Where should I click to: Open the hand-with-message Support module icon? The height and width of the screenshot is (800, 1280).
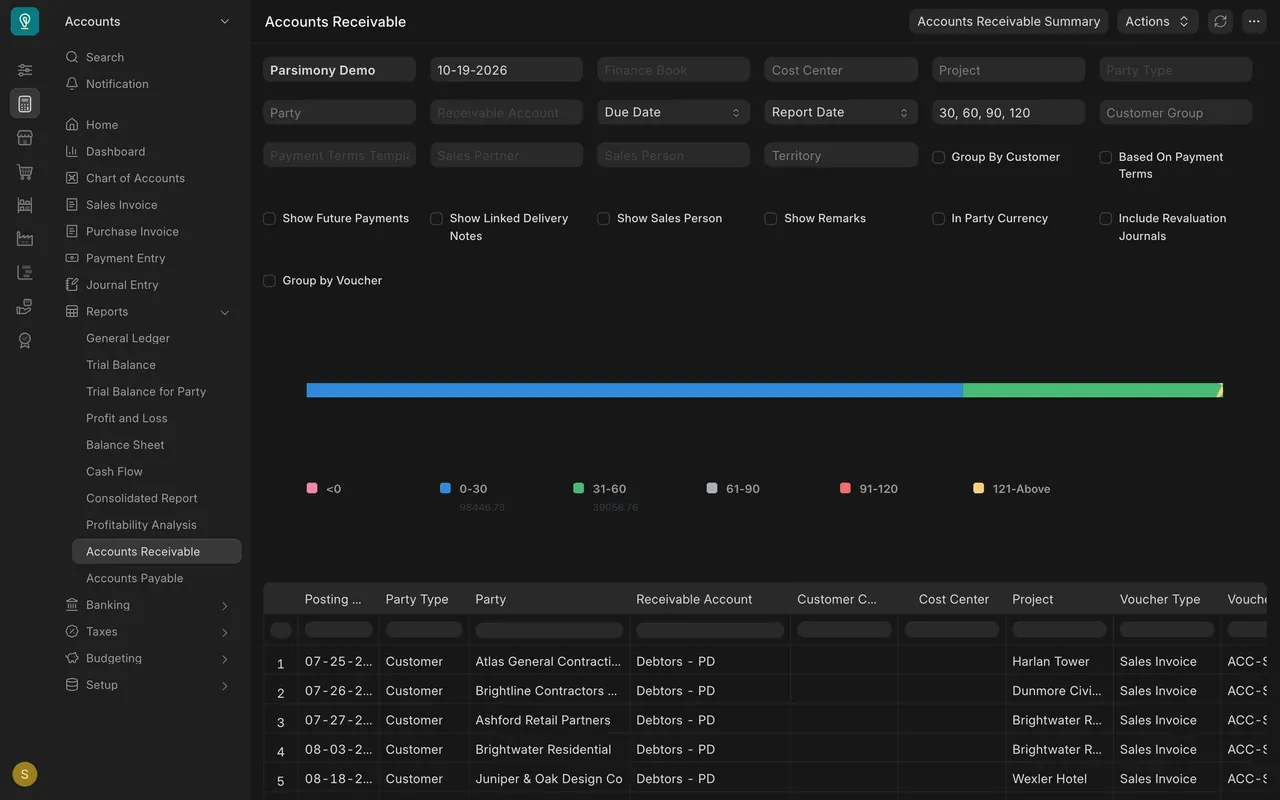[x=25, y=307]
